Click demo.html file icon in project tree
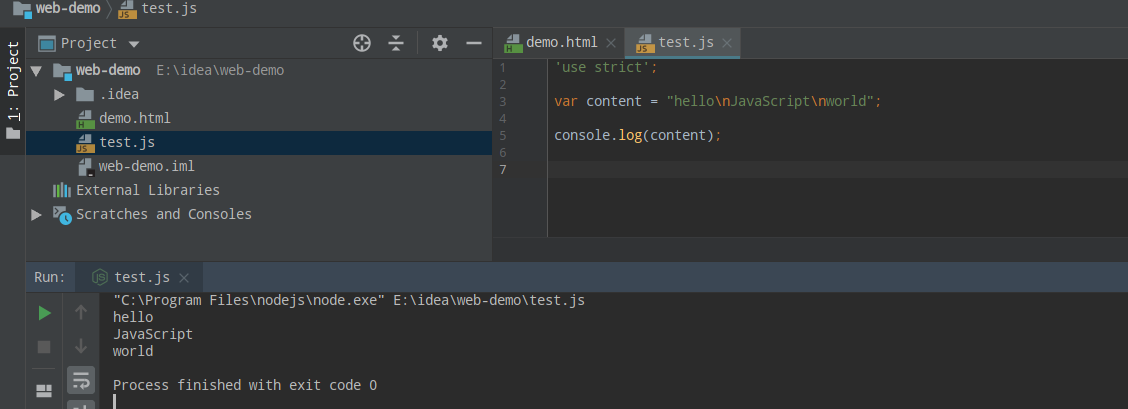Image resolution: width=1128 pixels, height=409 pixels. coord(86,119)
